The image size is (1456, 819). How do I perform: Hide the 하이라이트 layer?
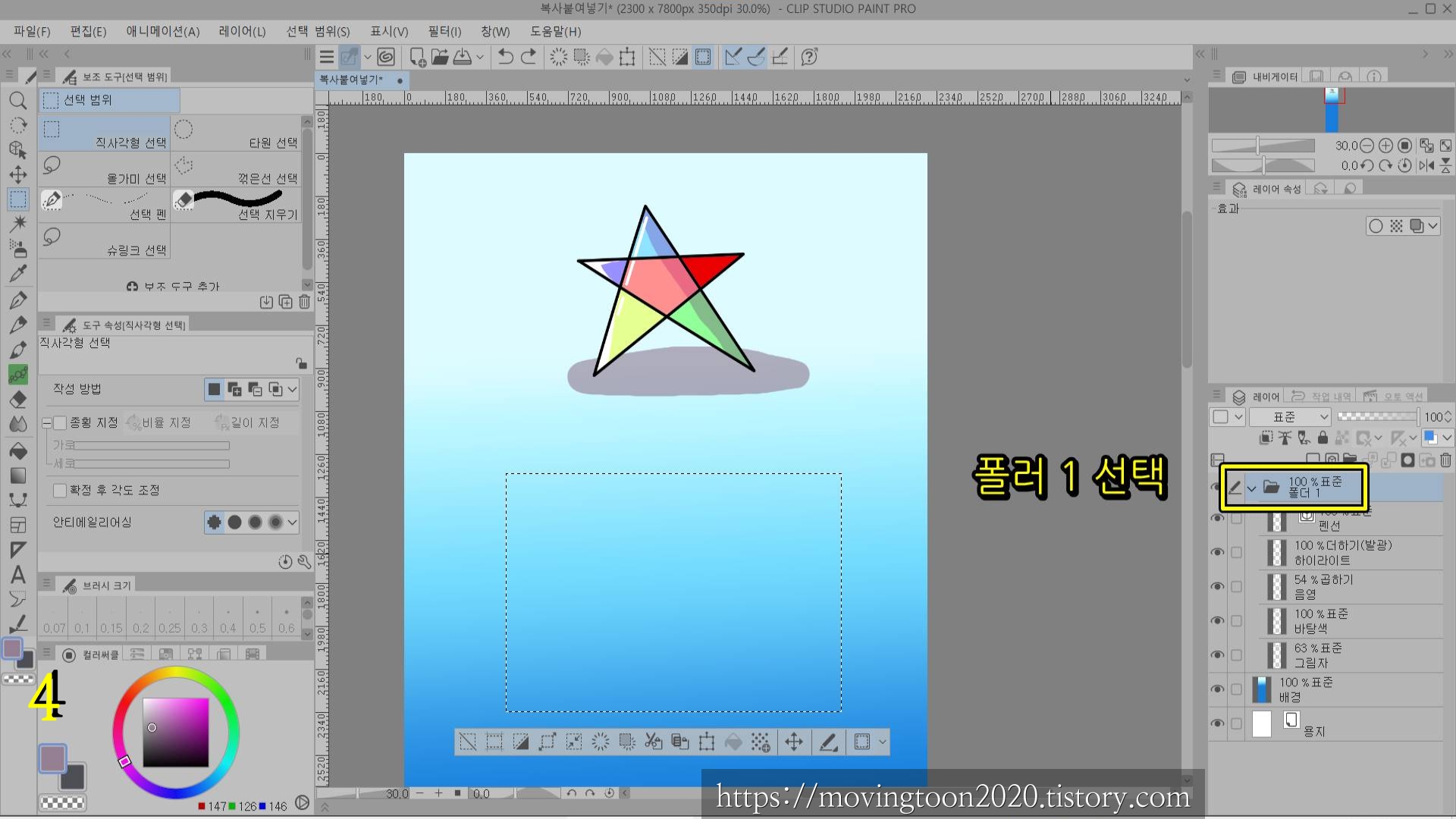[x=1217, y=552]
